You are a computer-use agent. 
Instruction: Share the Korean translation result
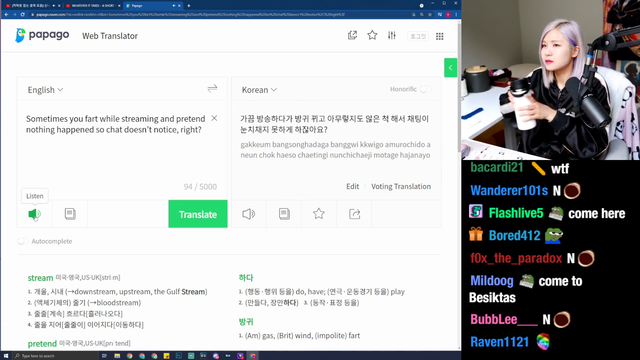(x=354, y=214)
